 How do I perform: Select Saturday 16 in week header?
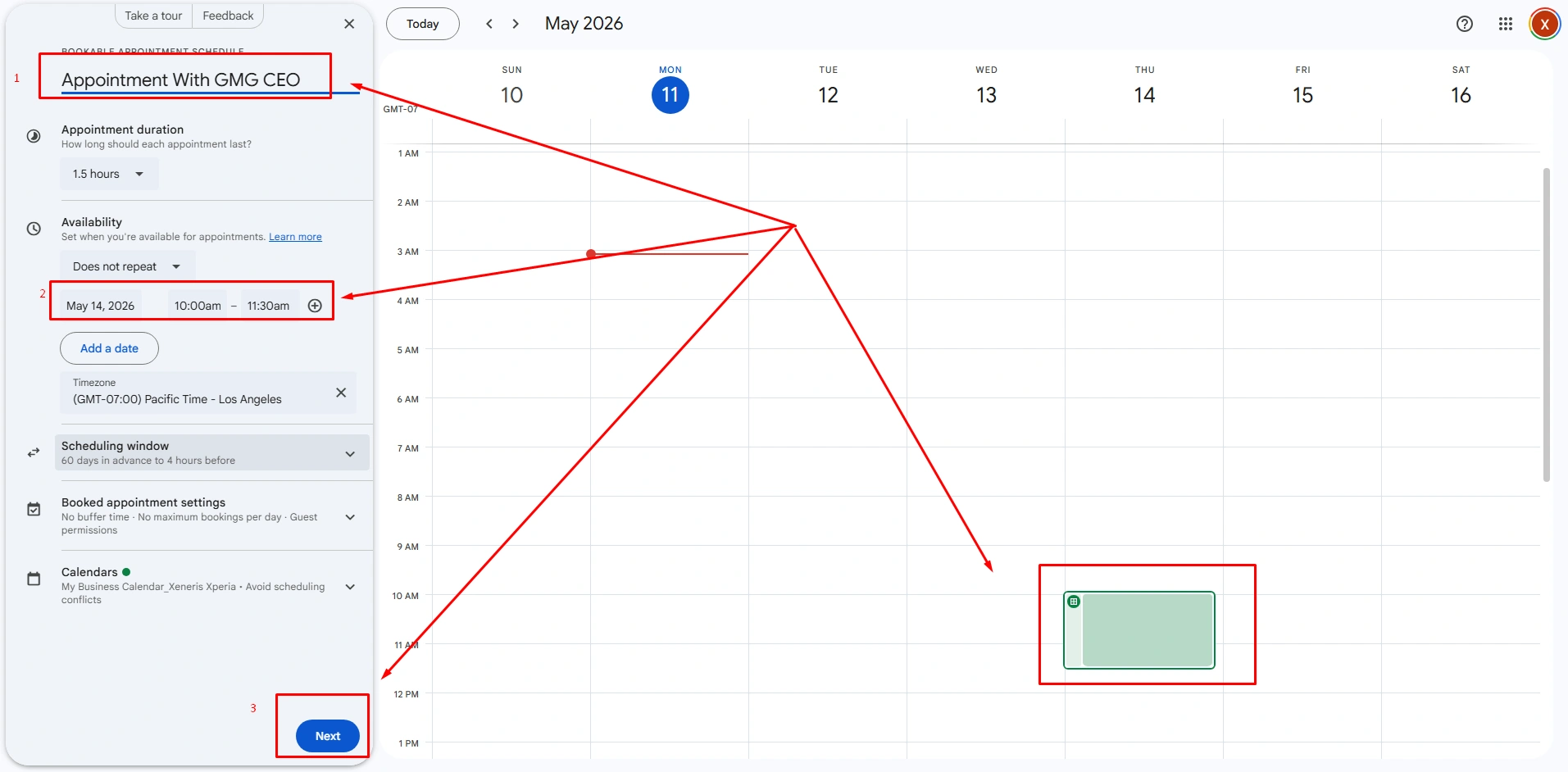(x=1461, y=95)
